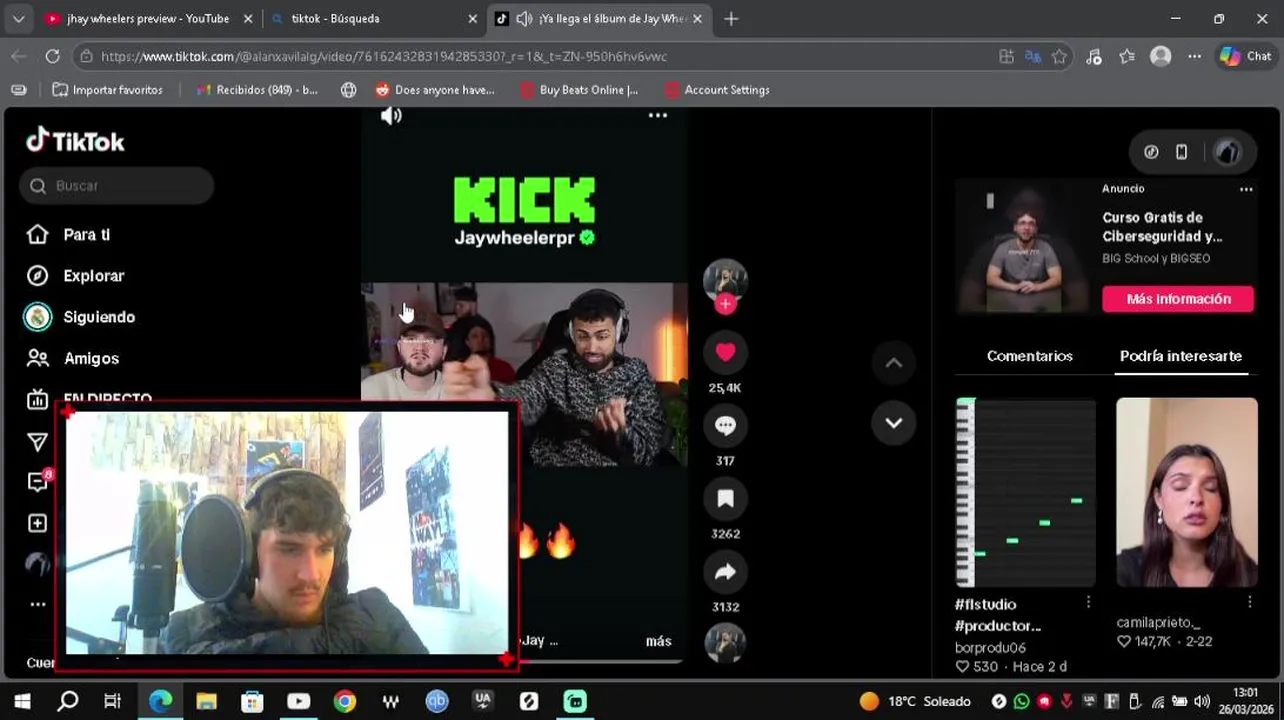
Task: Go to the next video arrow
Action: (x=893, y=423)
